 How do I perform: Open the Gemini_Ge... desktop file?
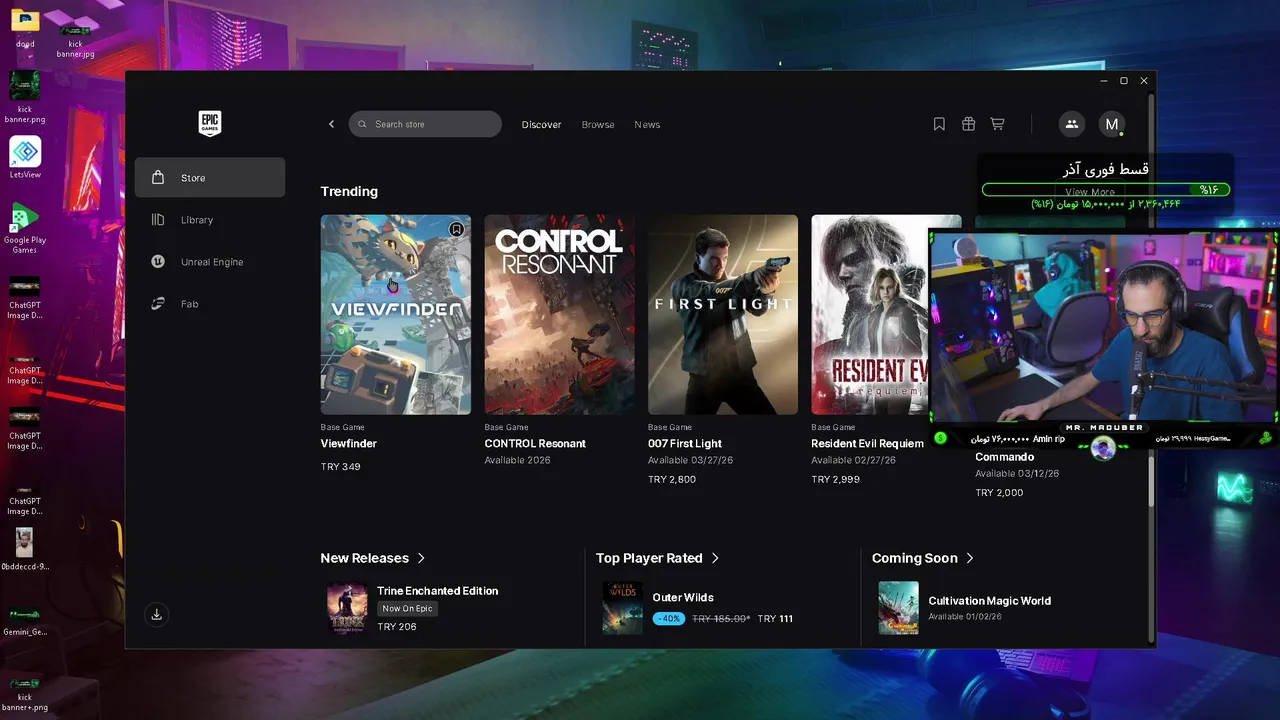[x=25, y=620]
